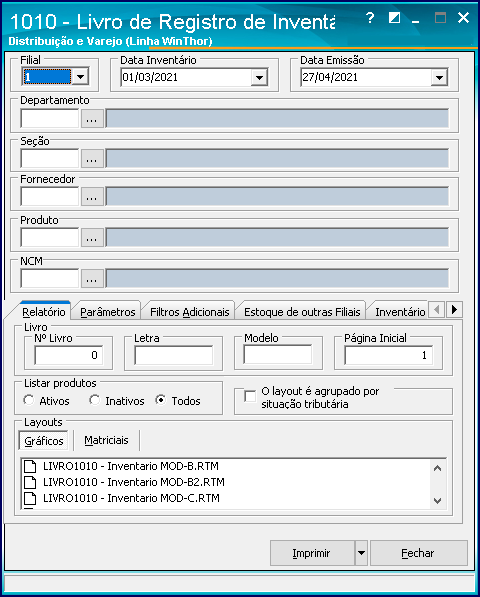
Task: Select the LIVRO1010 Inventario MOD-B2.RTM file icon
Action: [30, 482]
